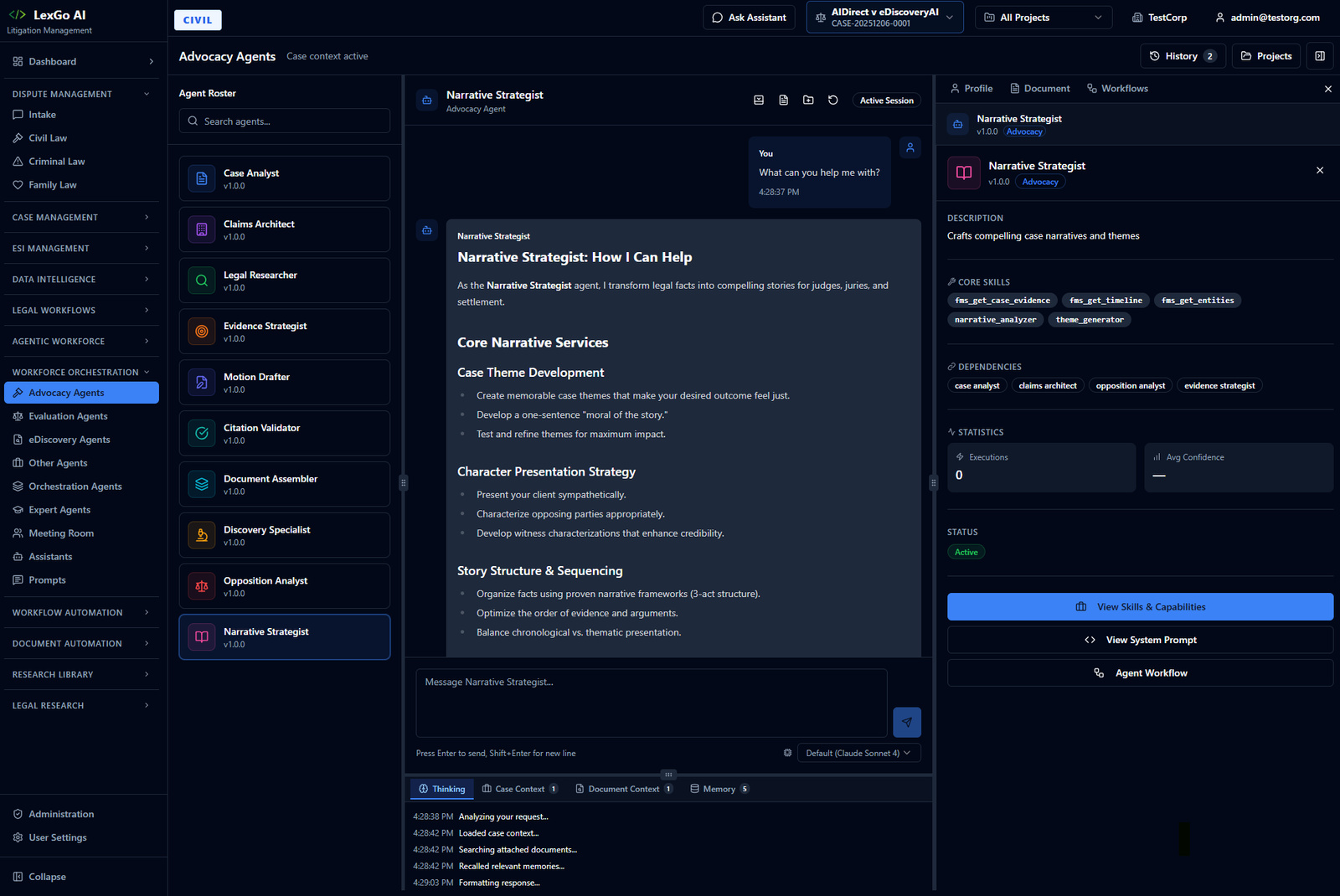Click View Skills & Capabilities button
The image size is (1340, 896).
click(x=1140, y=607)
